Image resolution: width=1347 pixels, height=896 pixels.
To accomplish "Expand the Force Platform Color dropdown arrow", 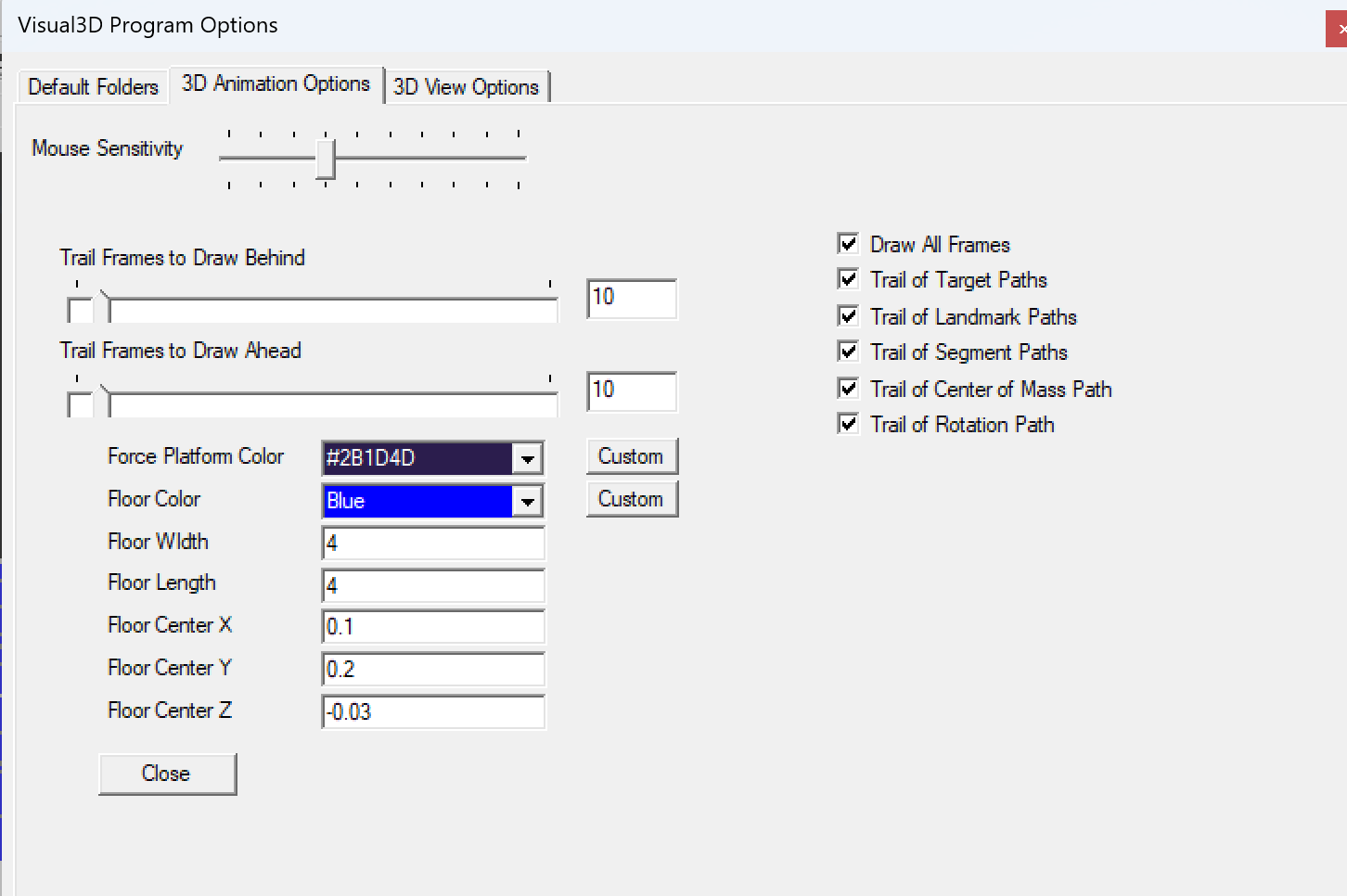I will pyautogui.click(x=527, y=458).
